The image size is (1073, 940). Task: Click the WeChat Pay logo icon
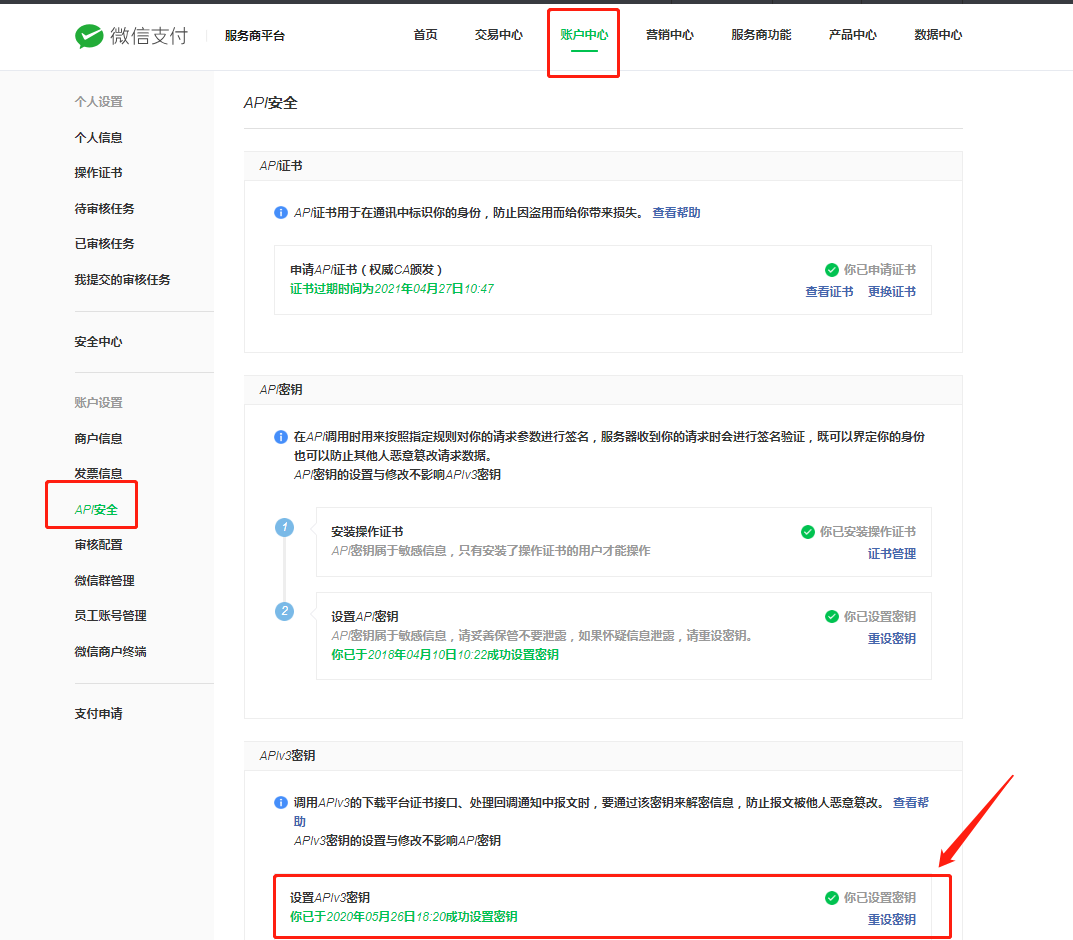click(89, 36)
